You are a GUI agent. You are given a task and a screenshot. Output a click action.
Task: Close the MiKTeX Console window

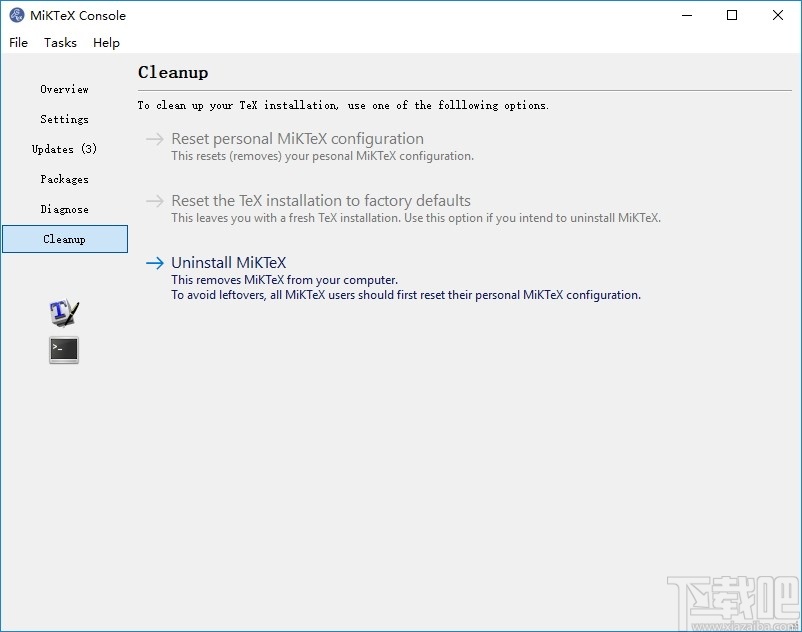tap(778, 15)
